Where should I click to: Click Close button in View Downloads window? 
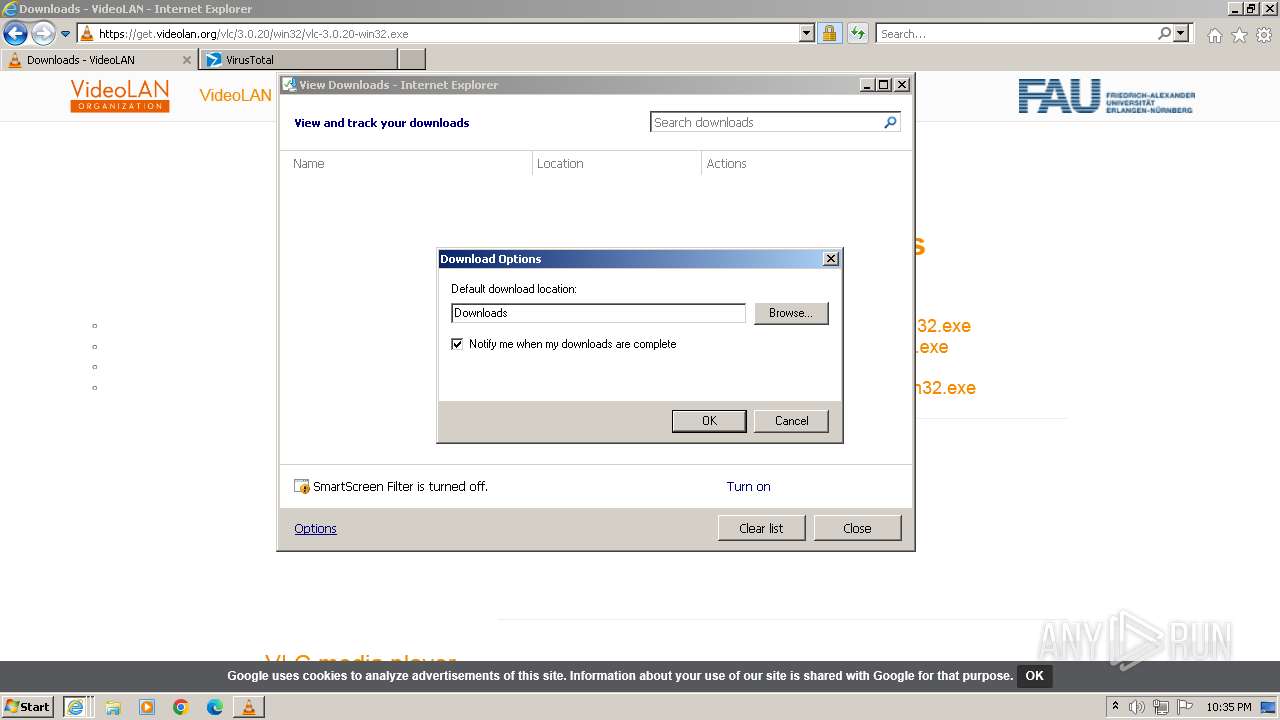click(857, 528)
